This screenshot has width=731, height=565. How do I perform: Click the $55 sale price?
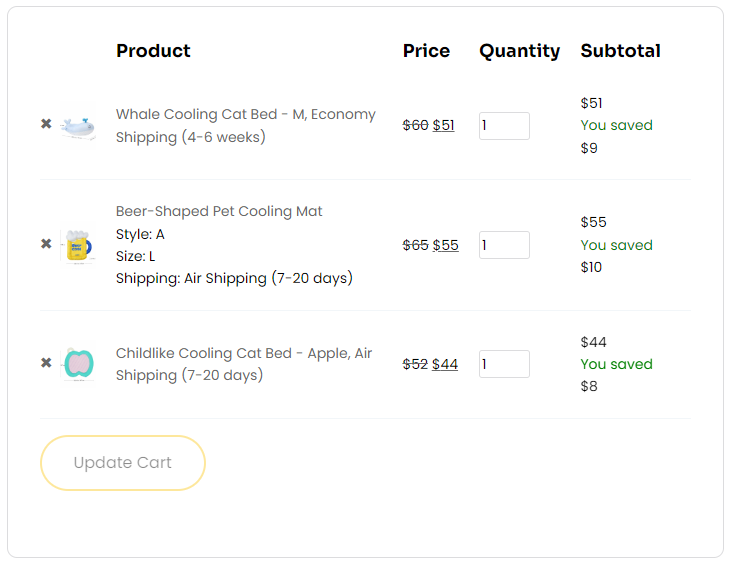tap(446, 245)
